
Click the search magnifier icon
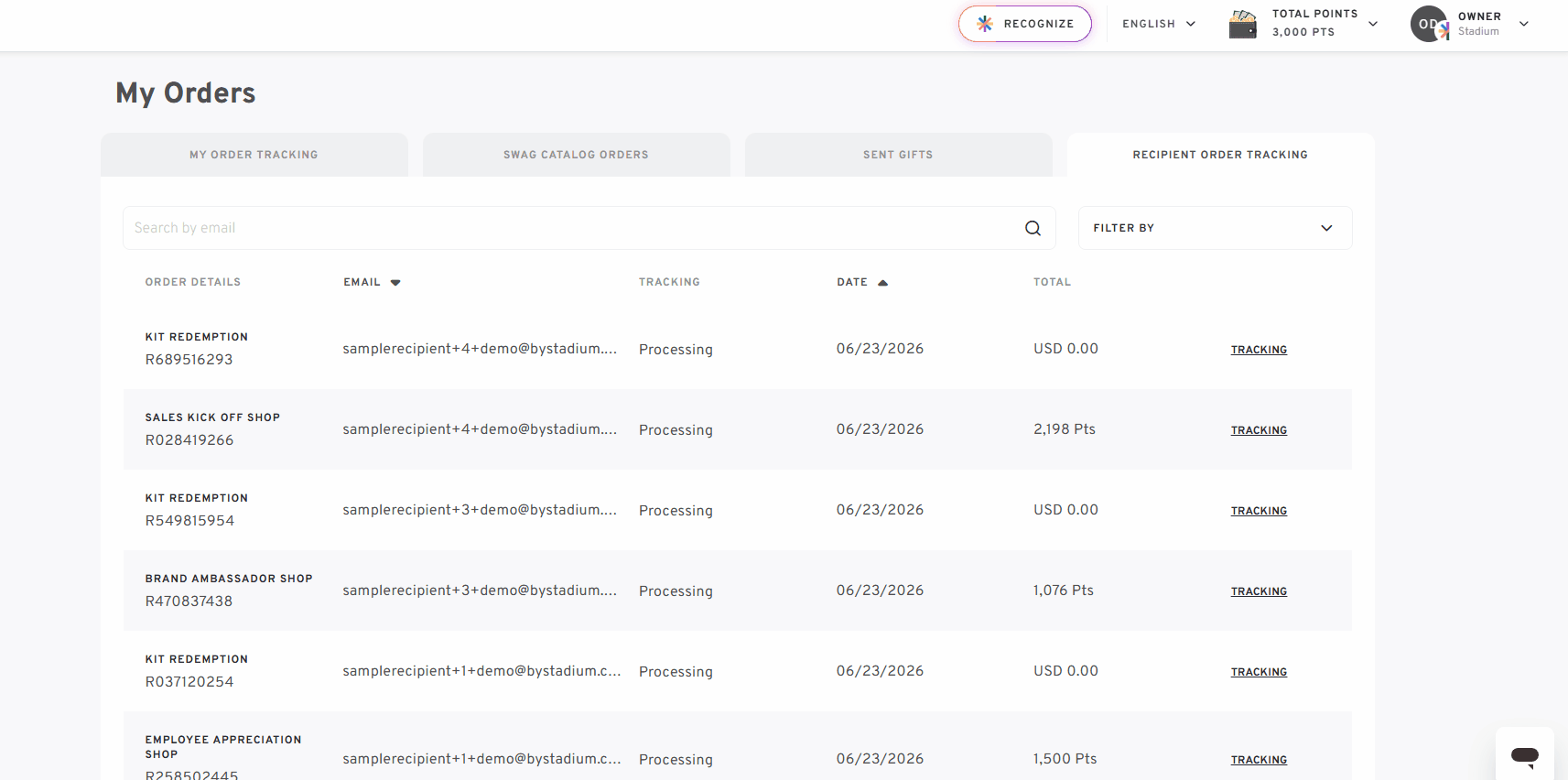click(x=1033, y=228)
